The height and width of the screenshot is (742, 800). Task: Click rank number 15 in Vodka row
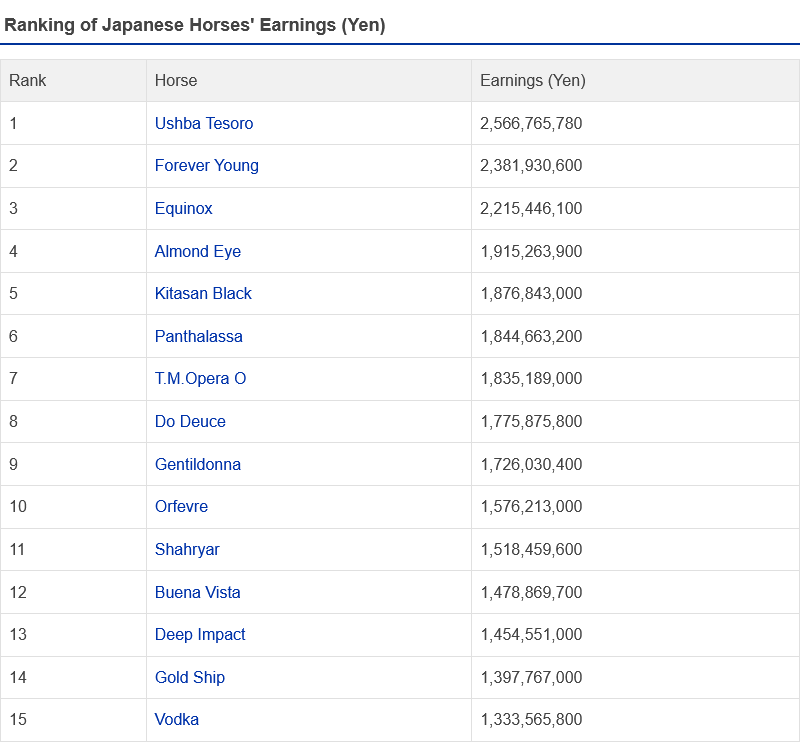point(18,720)
